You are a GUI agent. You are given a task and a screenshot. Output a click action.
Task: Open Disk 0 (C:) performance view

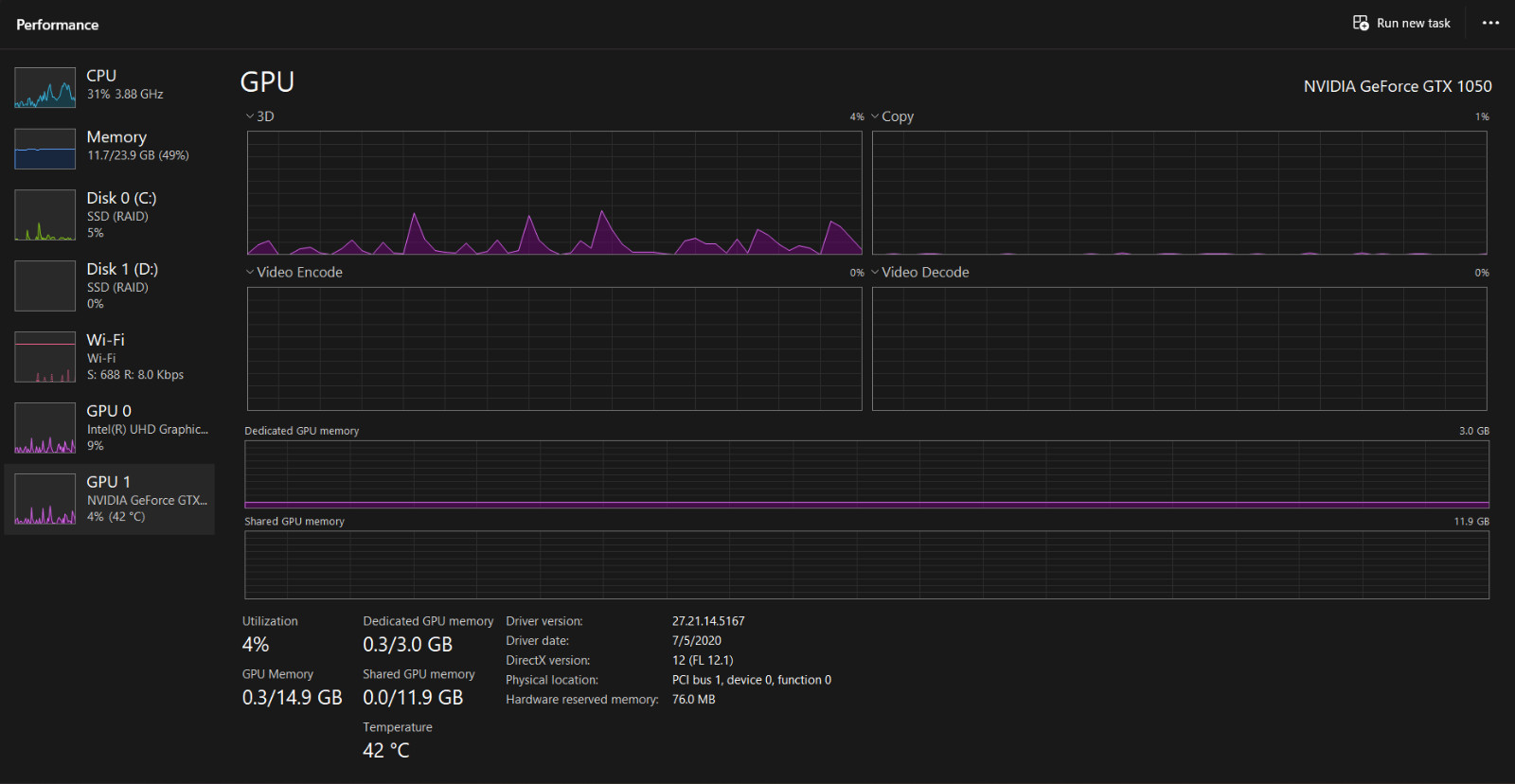click(x=110, y=215)
